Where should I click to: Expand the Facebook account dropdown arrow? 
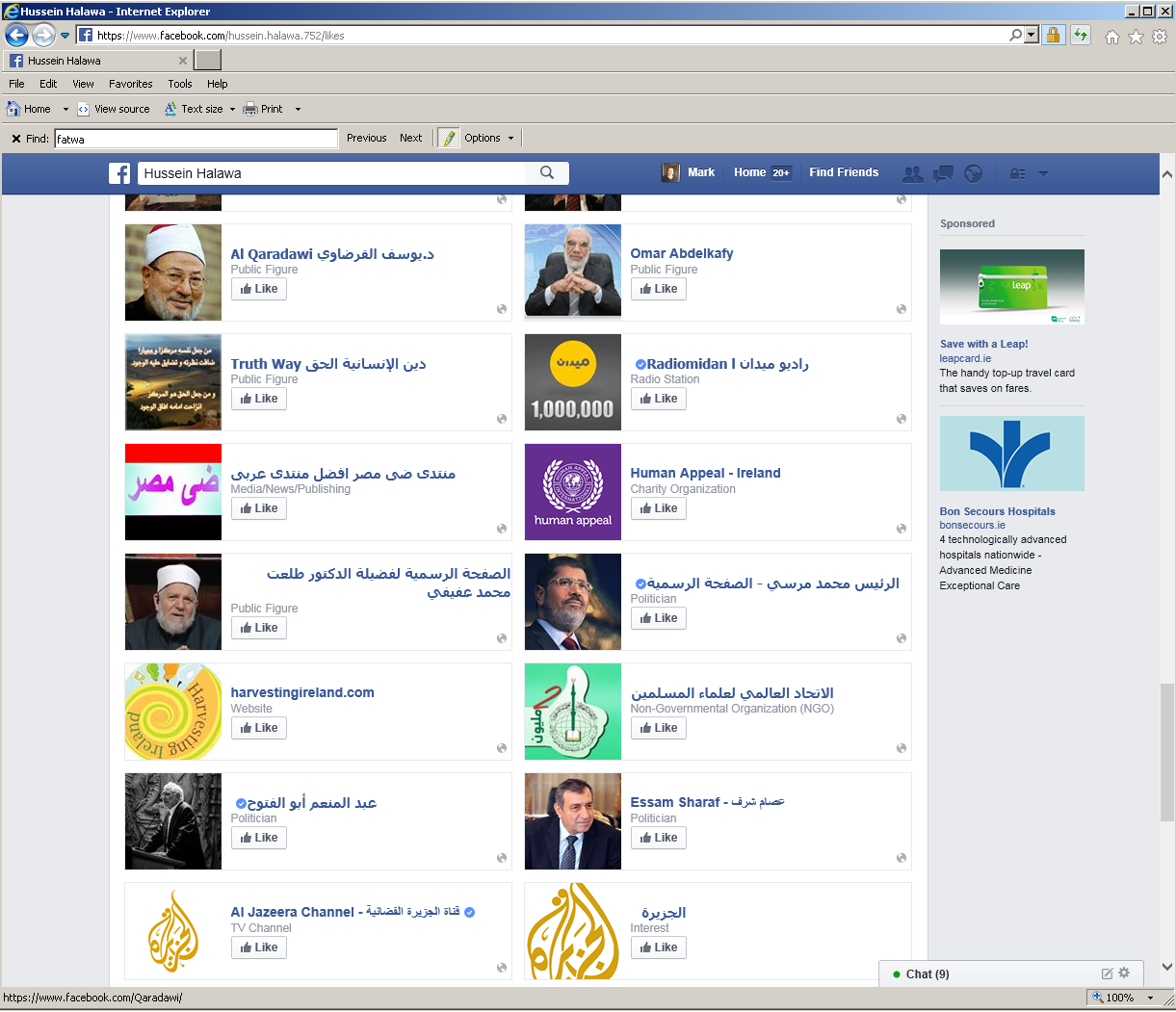pyautogui.click(x=1043, y=174)
